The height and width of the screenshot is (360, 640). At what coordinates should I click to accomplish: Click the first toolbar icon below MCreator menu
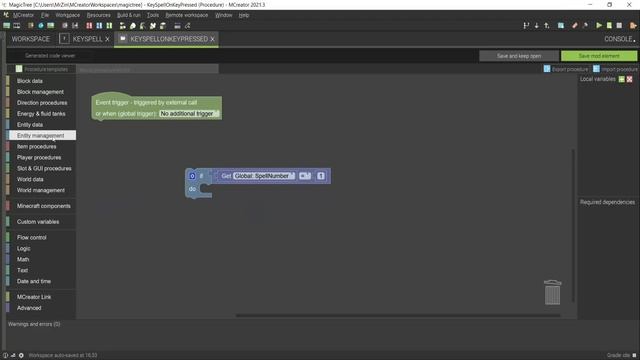click(x=7, y=25)
